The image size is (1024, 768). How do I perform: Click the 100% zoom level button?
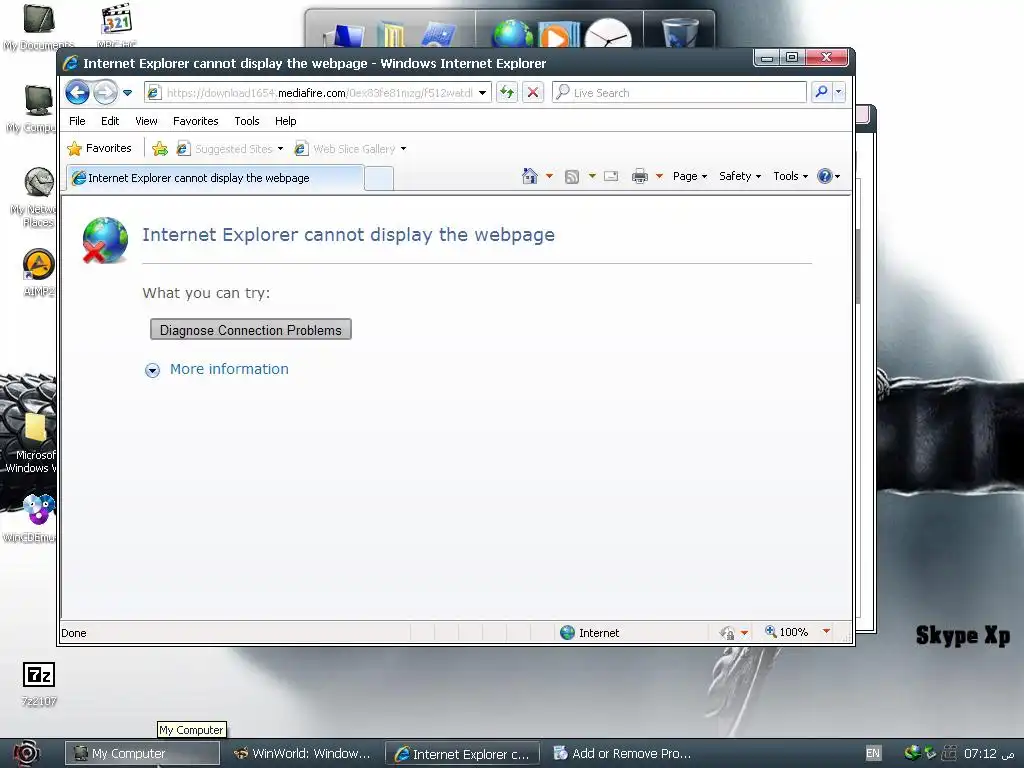(x=786, y=632)
